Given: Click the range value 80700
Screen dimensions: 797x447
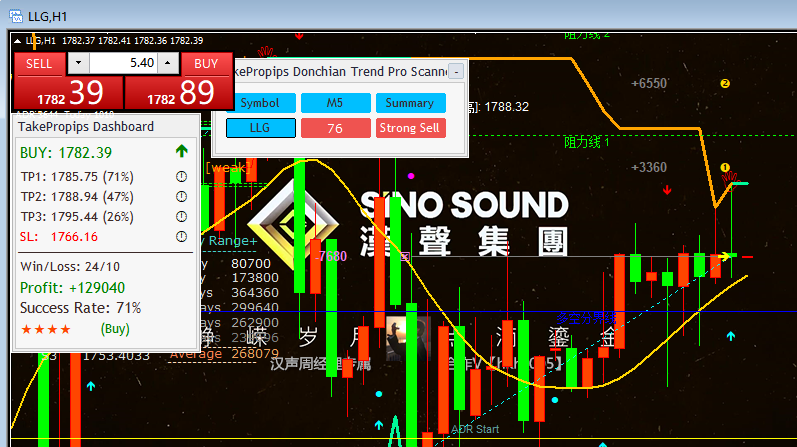Looking at the screenshot, I should point(251,263).
